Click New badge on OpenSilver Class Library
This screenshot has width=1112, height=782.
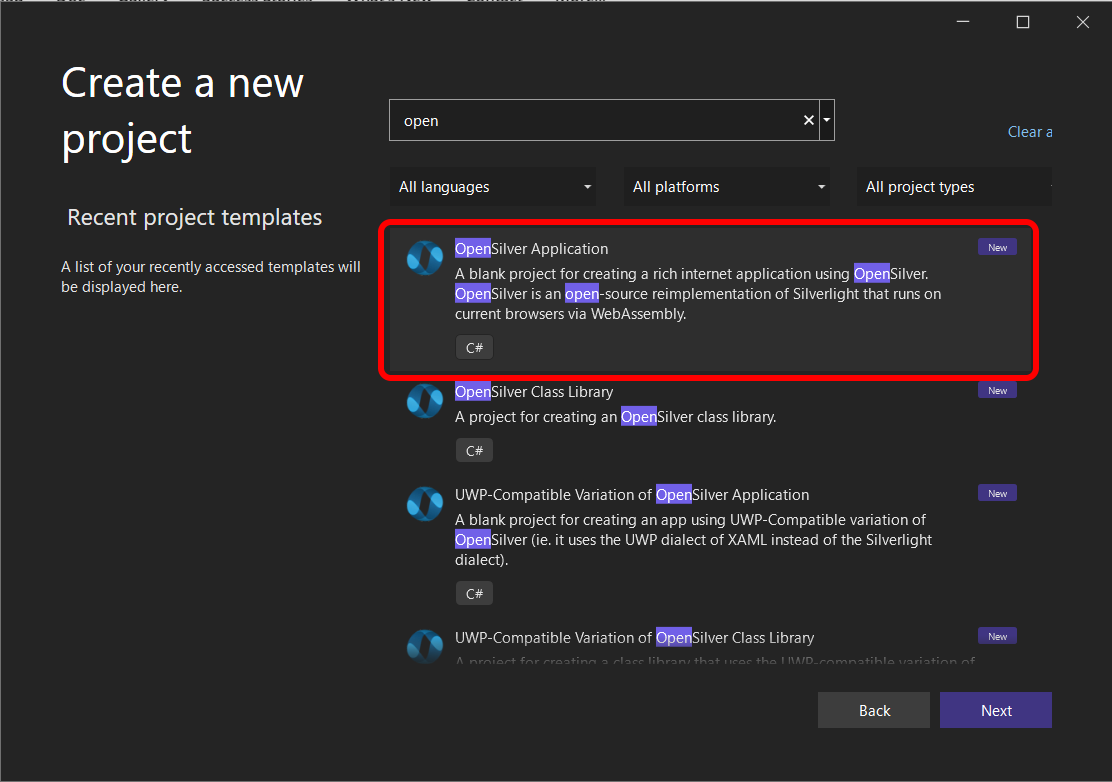[997, 391]
